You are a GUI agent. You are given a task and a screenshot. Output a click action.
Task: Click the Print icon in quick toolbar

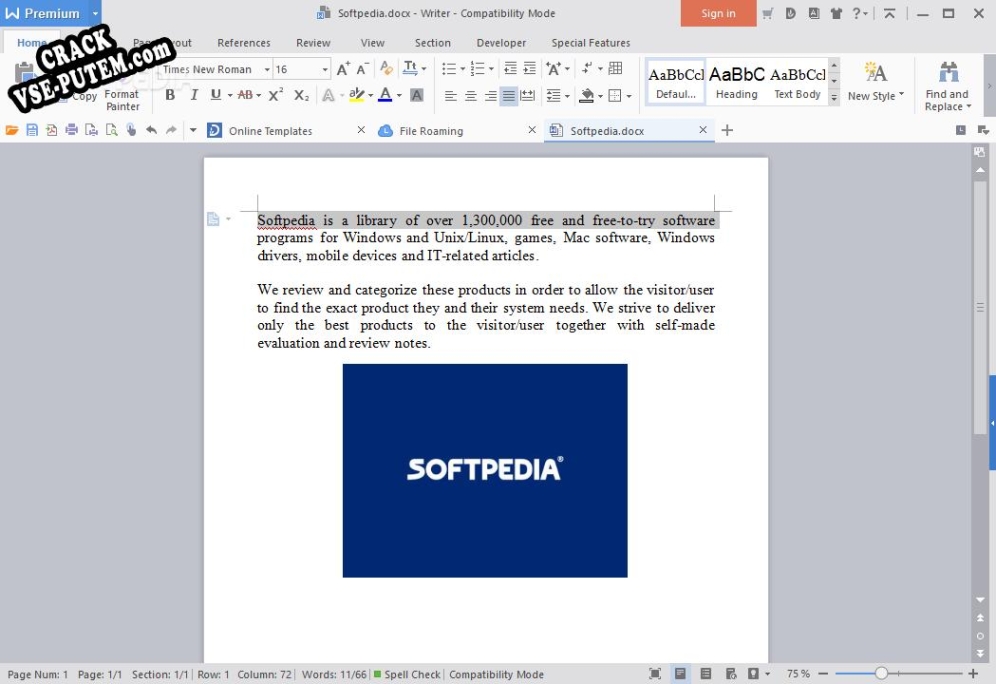pyautogui.click(x=72, y=130)
